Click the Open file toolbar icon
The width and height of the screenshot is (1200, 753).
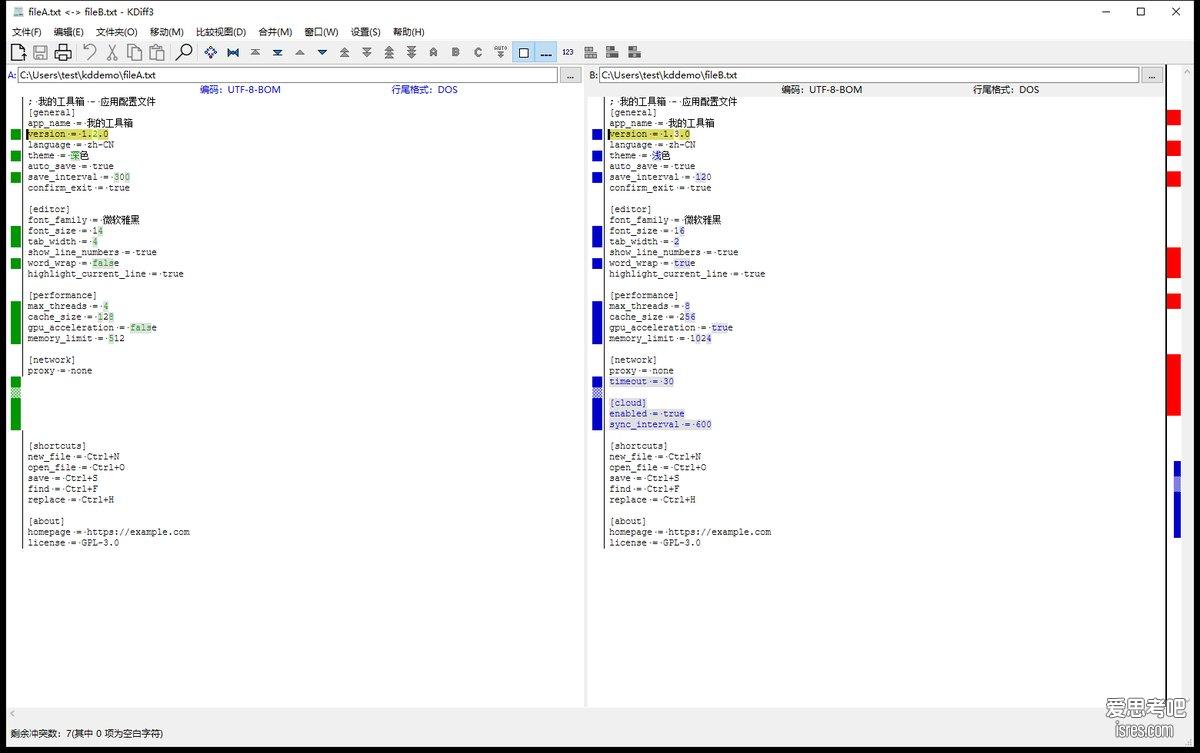click(x=18, y=52)
